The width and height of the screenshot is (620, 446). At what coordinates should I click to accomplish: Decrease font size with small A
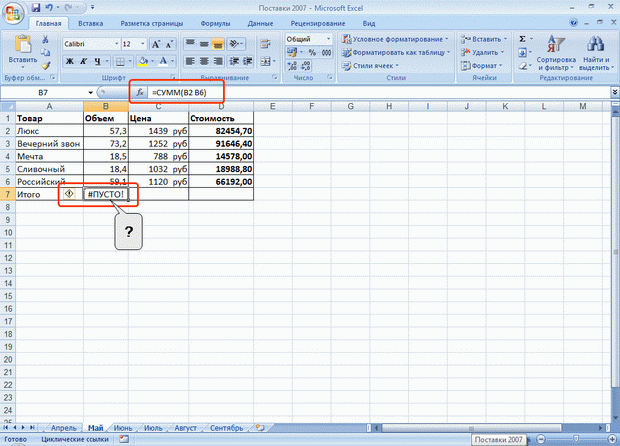(x=170, y=44)
